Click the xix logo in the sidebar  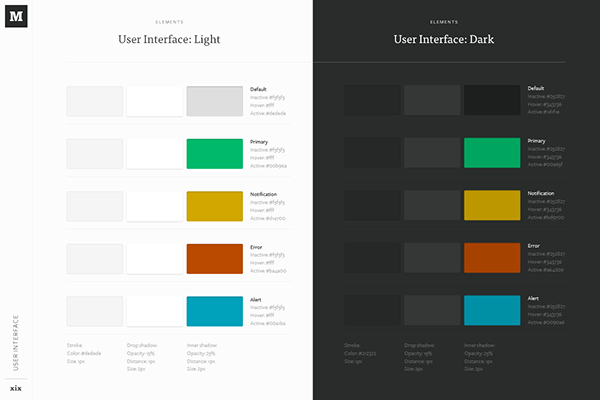[16, 386]
